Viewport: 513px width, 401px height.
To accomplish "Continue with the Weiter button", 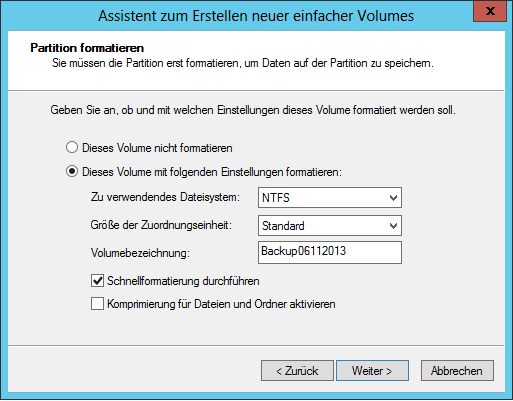I will 372,370.
